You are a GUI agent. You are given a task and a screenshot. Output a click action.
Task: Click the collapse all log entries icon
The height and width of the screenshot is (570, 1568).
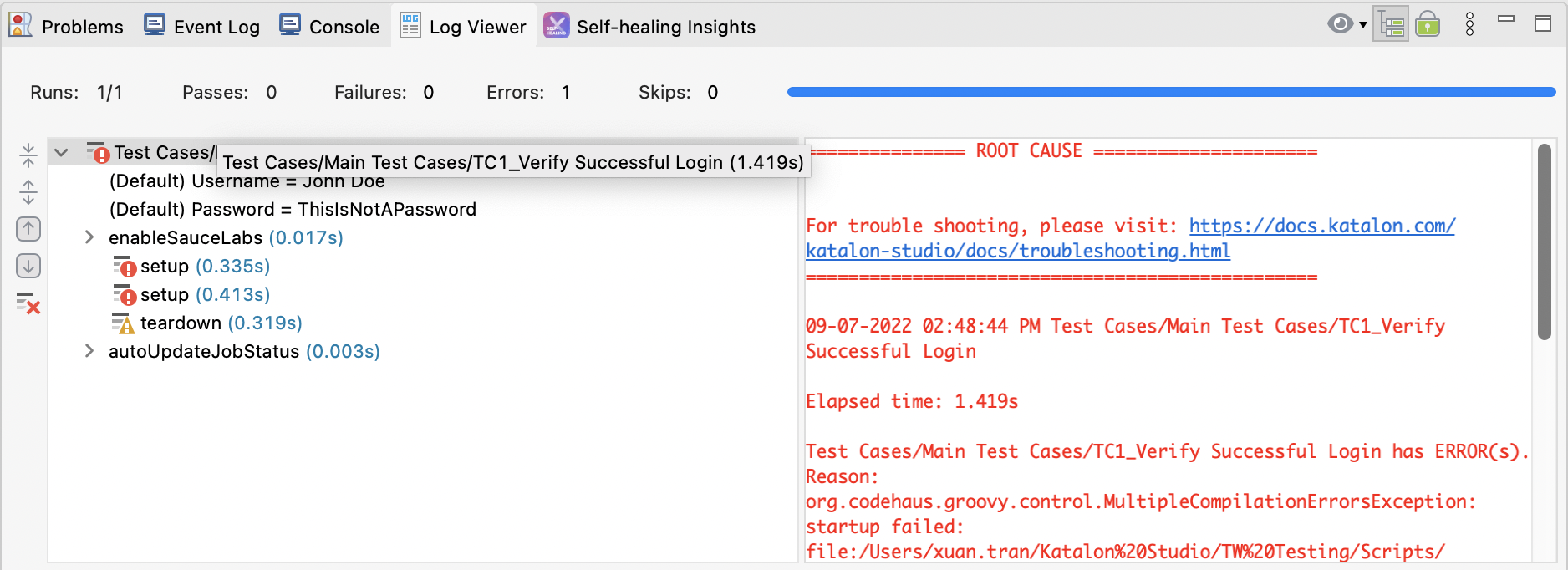[28, 155]
